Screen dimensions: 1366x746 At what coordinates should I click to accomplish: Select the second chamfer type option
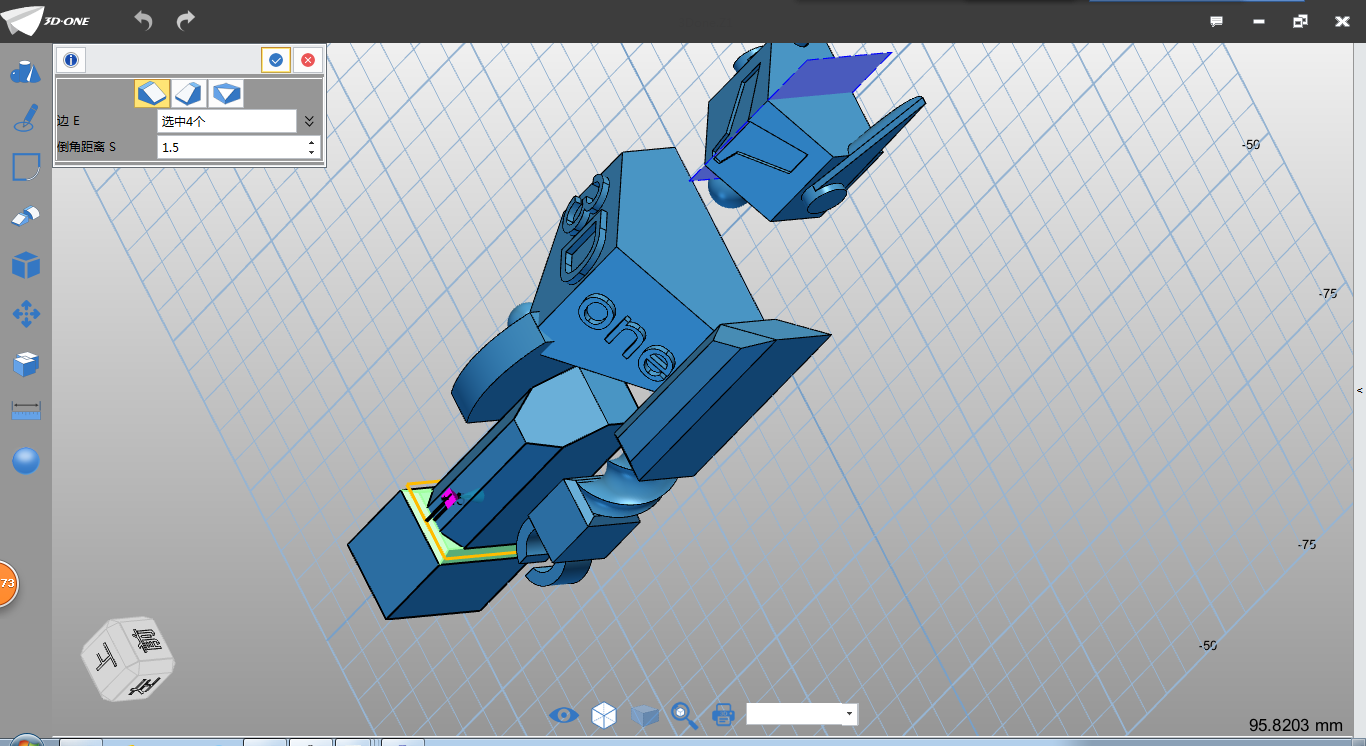pos(189,93)
